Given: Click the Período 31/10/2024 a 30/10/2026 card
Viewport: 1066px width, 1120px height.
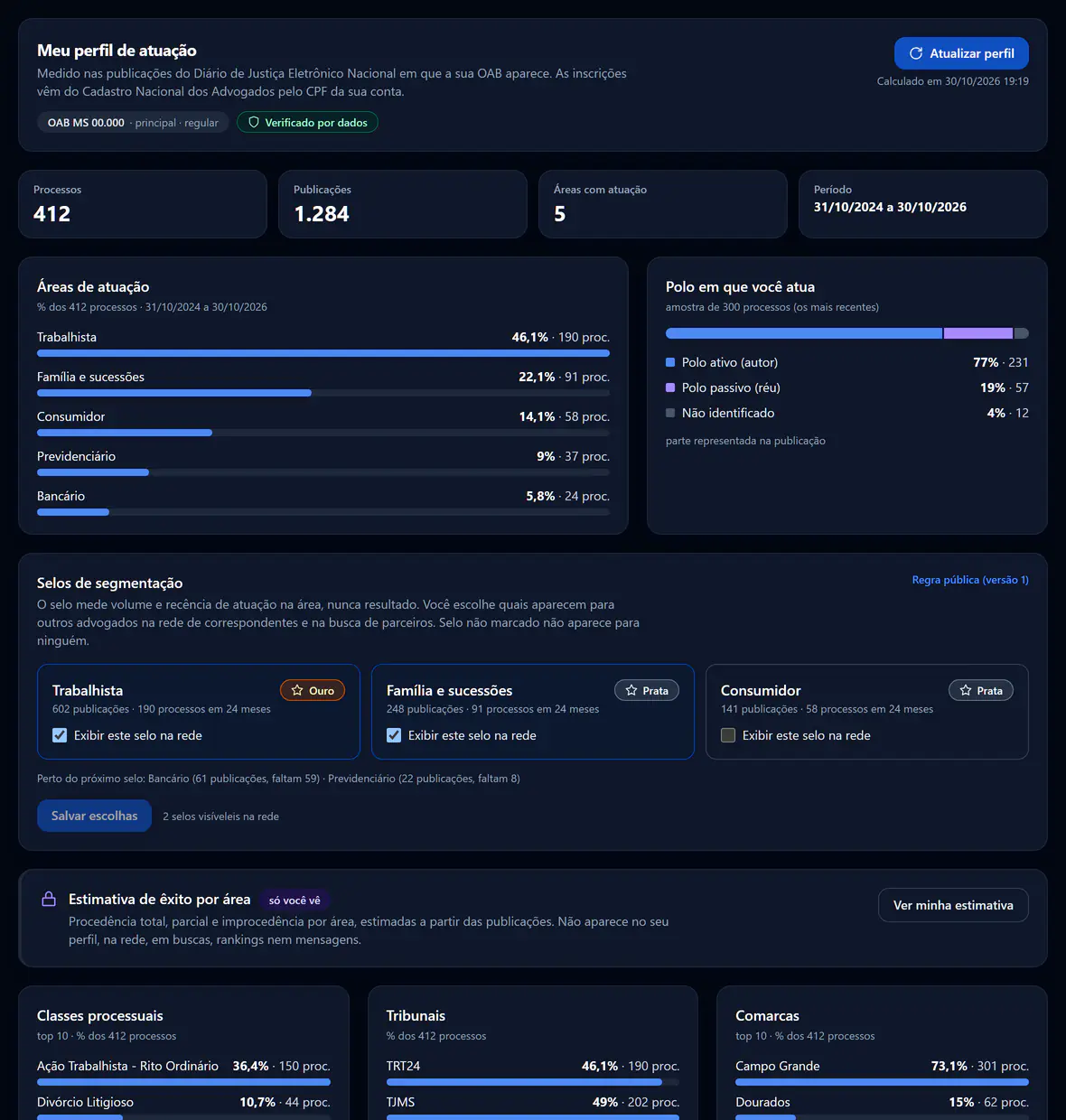Looking at the screenshot, I should (923, 204).
